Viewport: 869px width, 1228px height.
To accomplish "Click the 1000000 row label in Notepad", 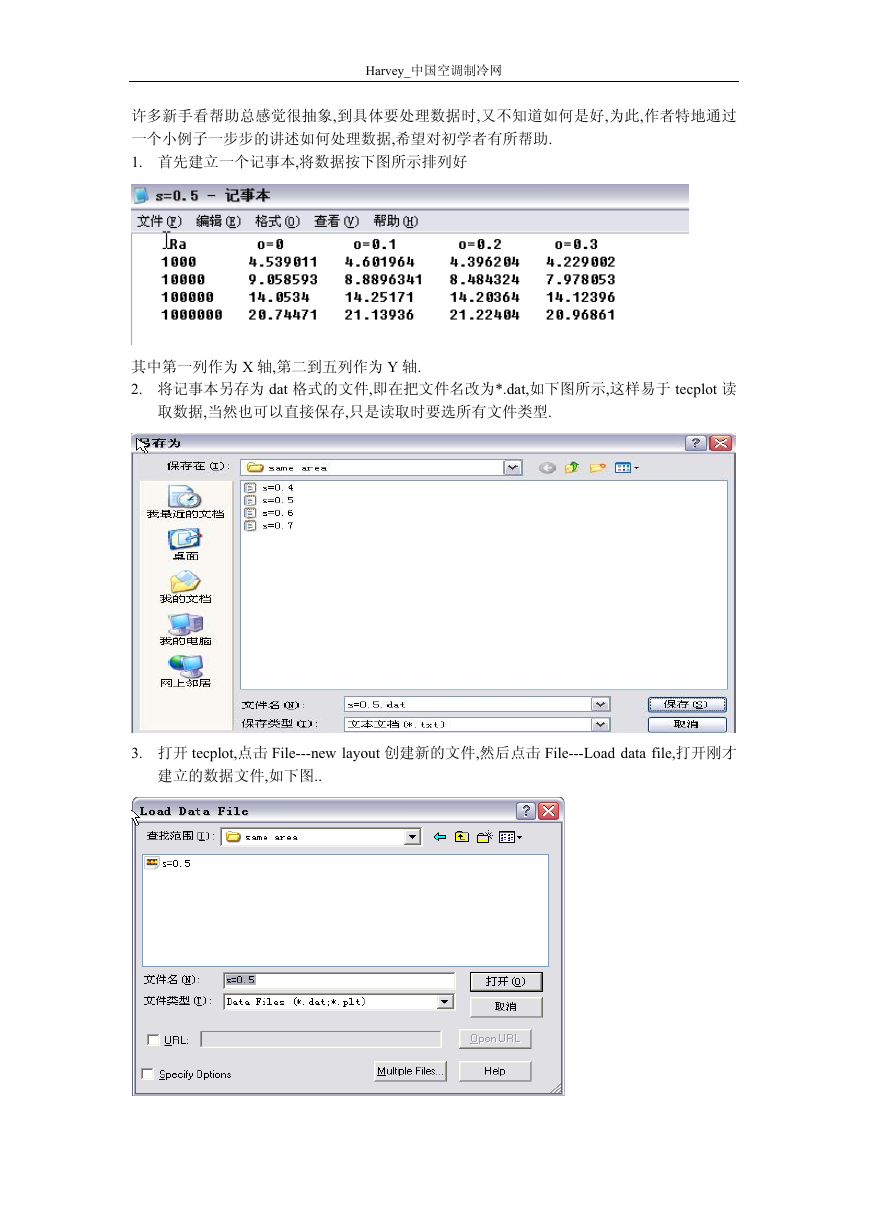I will pos(191,315).
